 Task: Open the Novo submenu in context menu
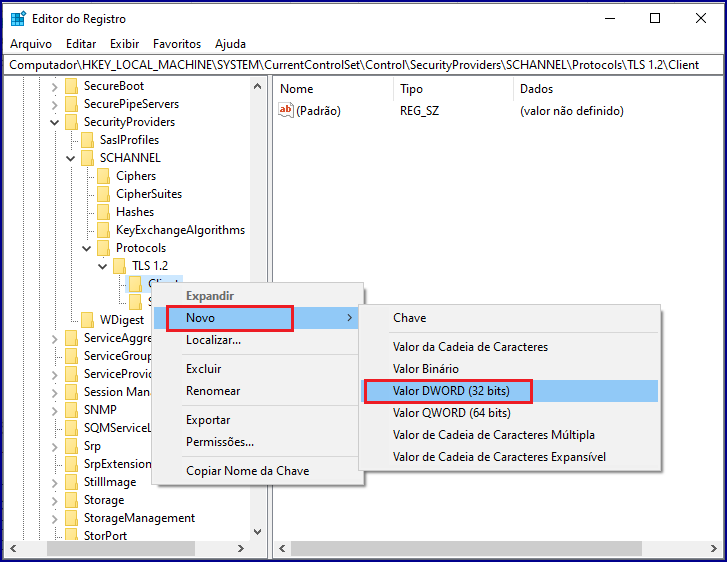tap(256, 318)
